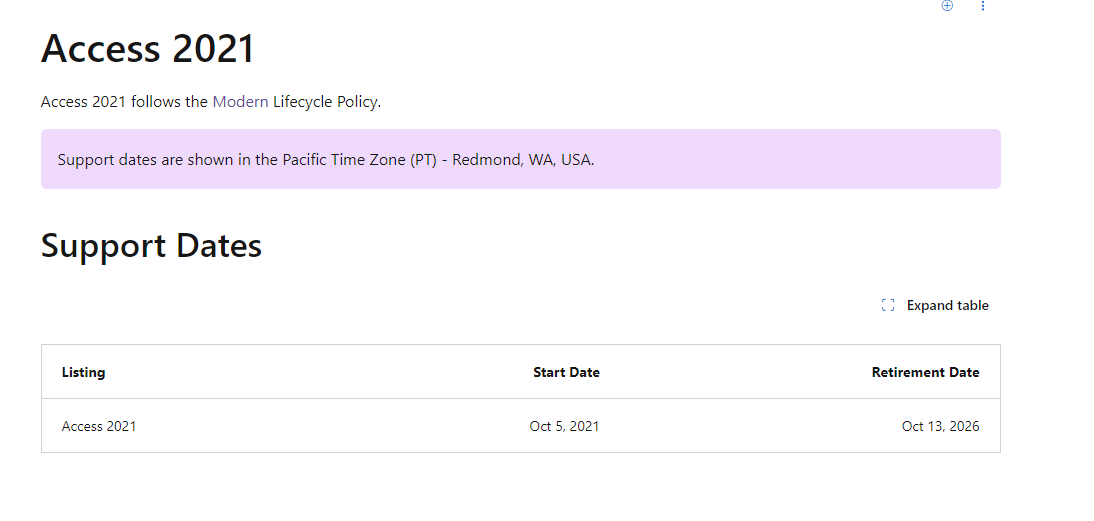Select the Listing column header
The width and height of the screenshot is (1094, 521).
pyautogui.click(x=83, y=372)
